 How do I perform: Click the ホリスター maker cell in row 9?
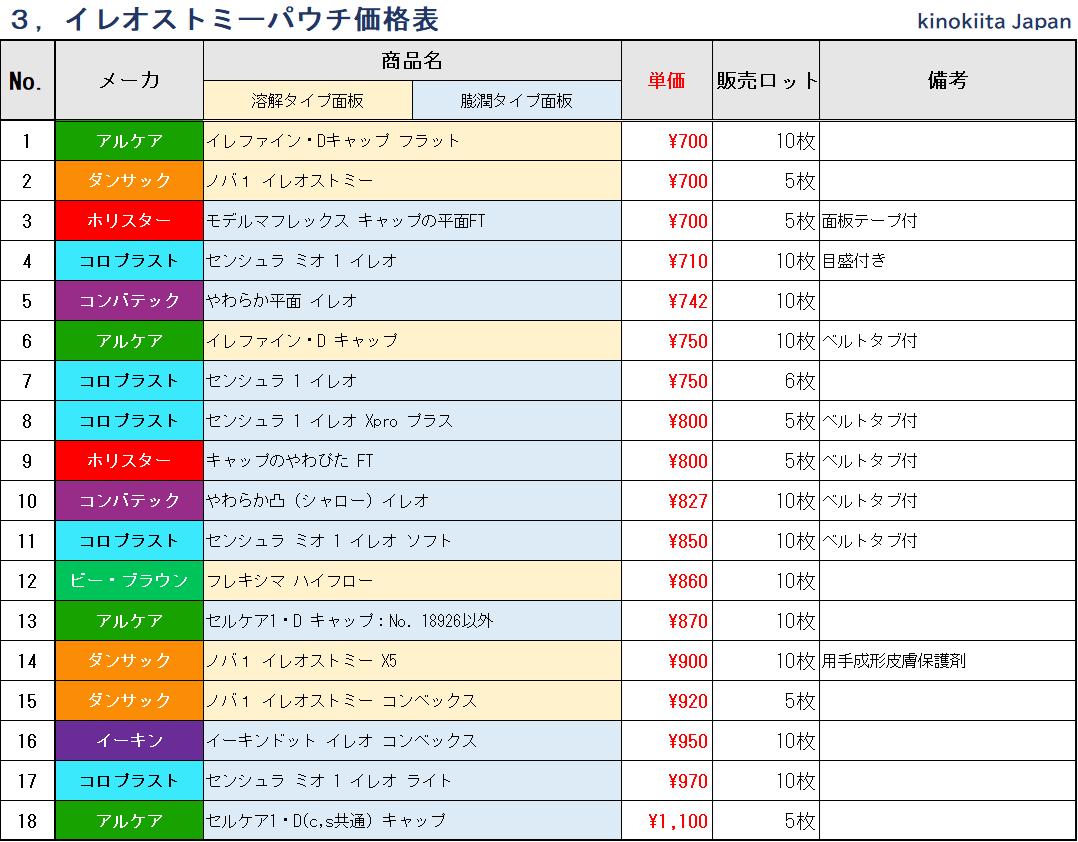129,460
